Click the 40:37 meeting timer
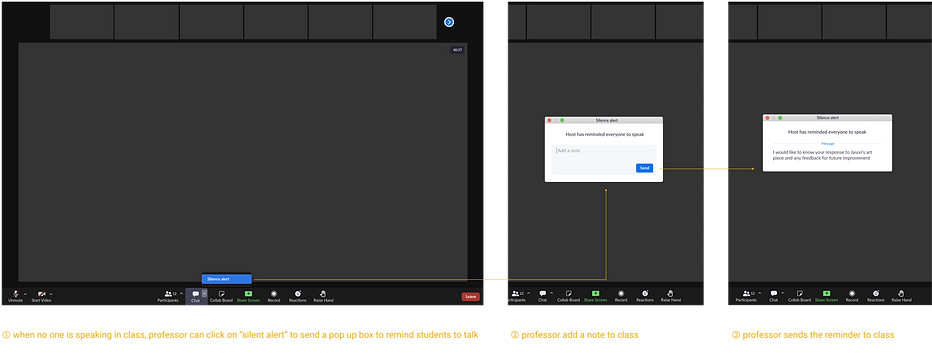The width and height of the screenshot is (932, 361). point(457,50)
